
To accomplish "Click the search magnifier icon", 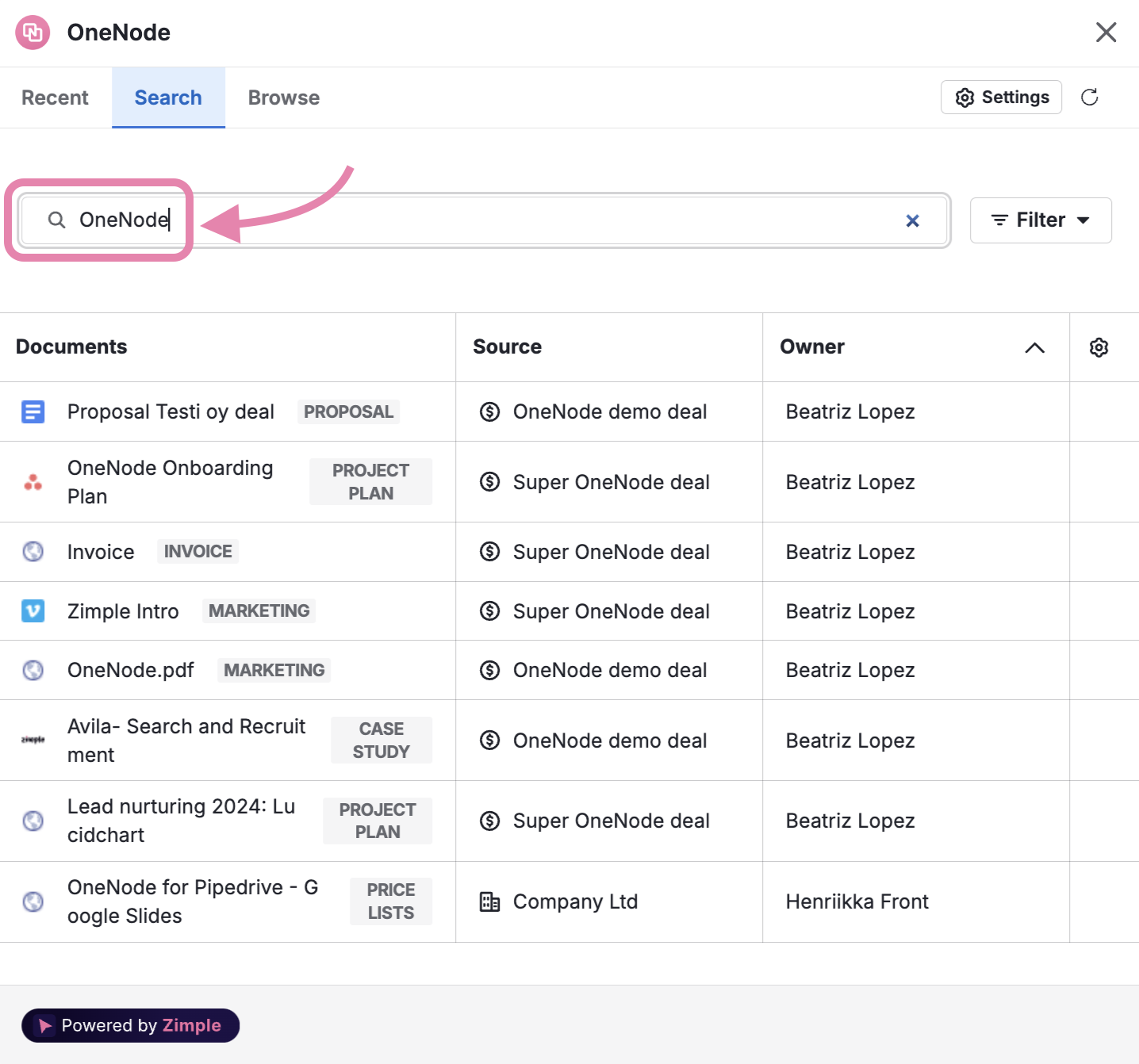I will click(56, 220).
